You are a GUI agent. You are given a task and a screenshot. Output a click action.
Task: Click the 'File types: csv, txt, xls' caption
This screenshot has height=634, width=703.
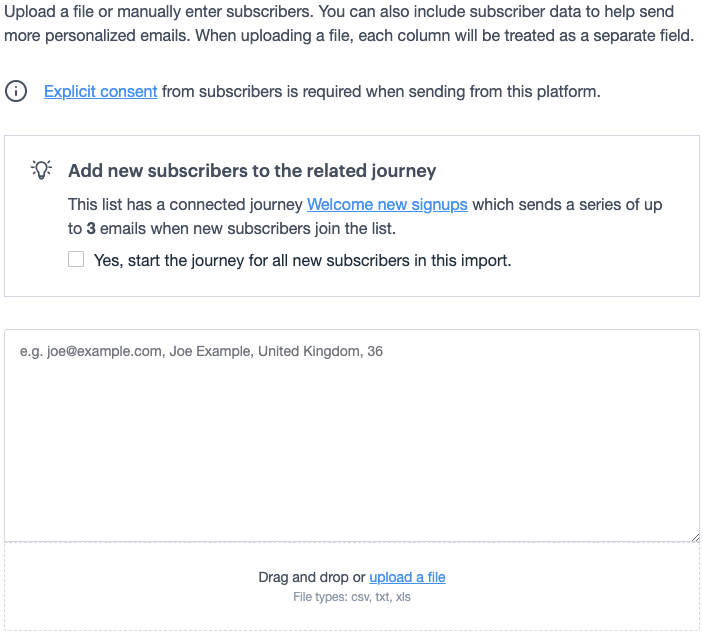click(x=351, y=597)
